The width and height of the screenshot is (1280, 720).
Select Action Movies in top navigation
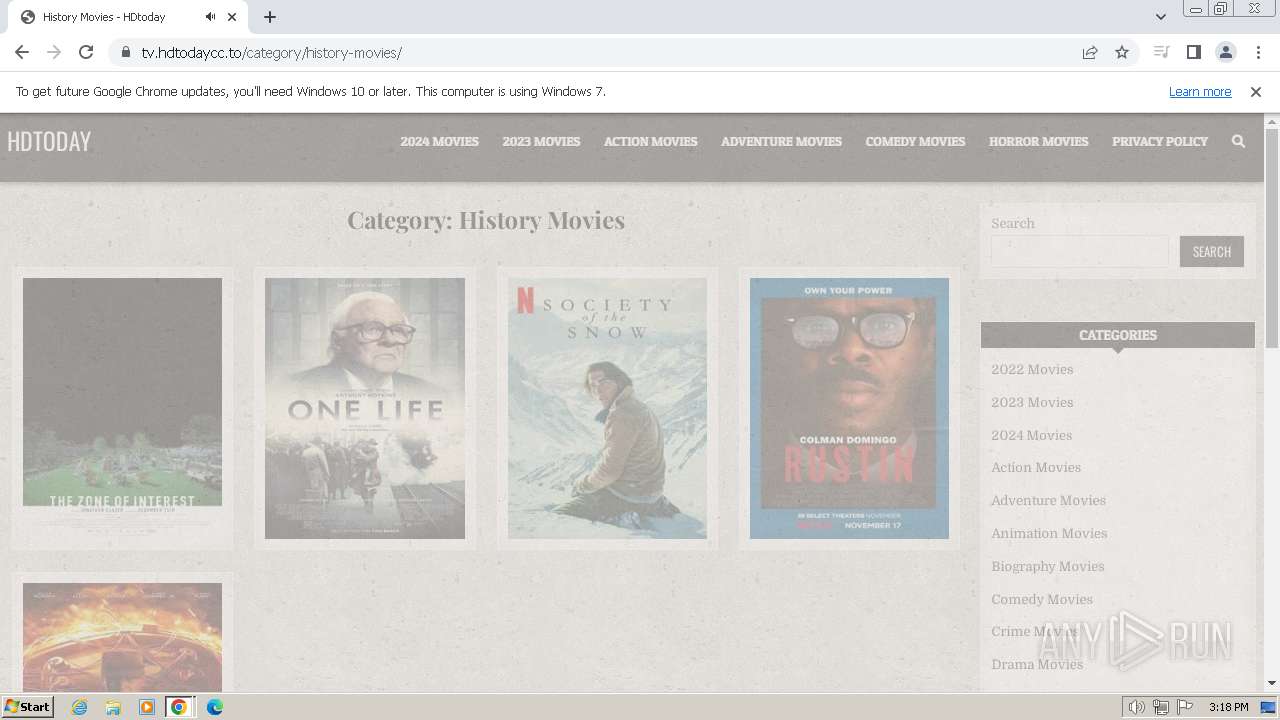pyautogui.click(x=650, y=141)
